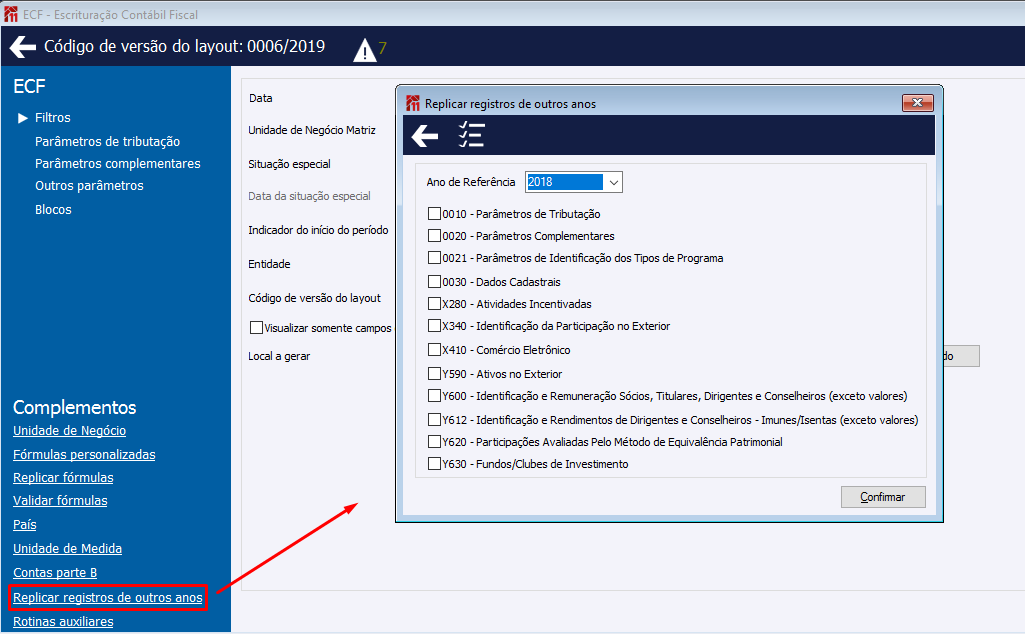Image resolution: width=1025 pixels, height=634 pixels.
Task: Open Fórmulas personalizadas link
Action: click(84, 455)
